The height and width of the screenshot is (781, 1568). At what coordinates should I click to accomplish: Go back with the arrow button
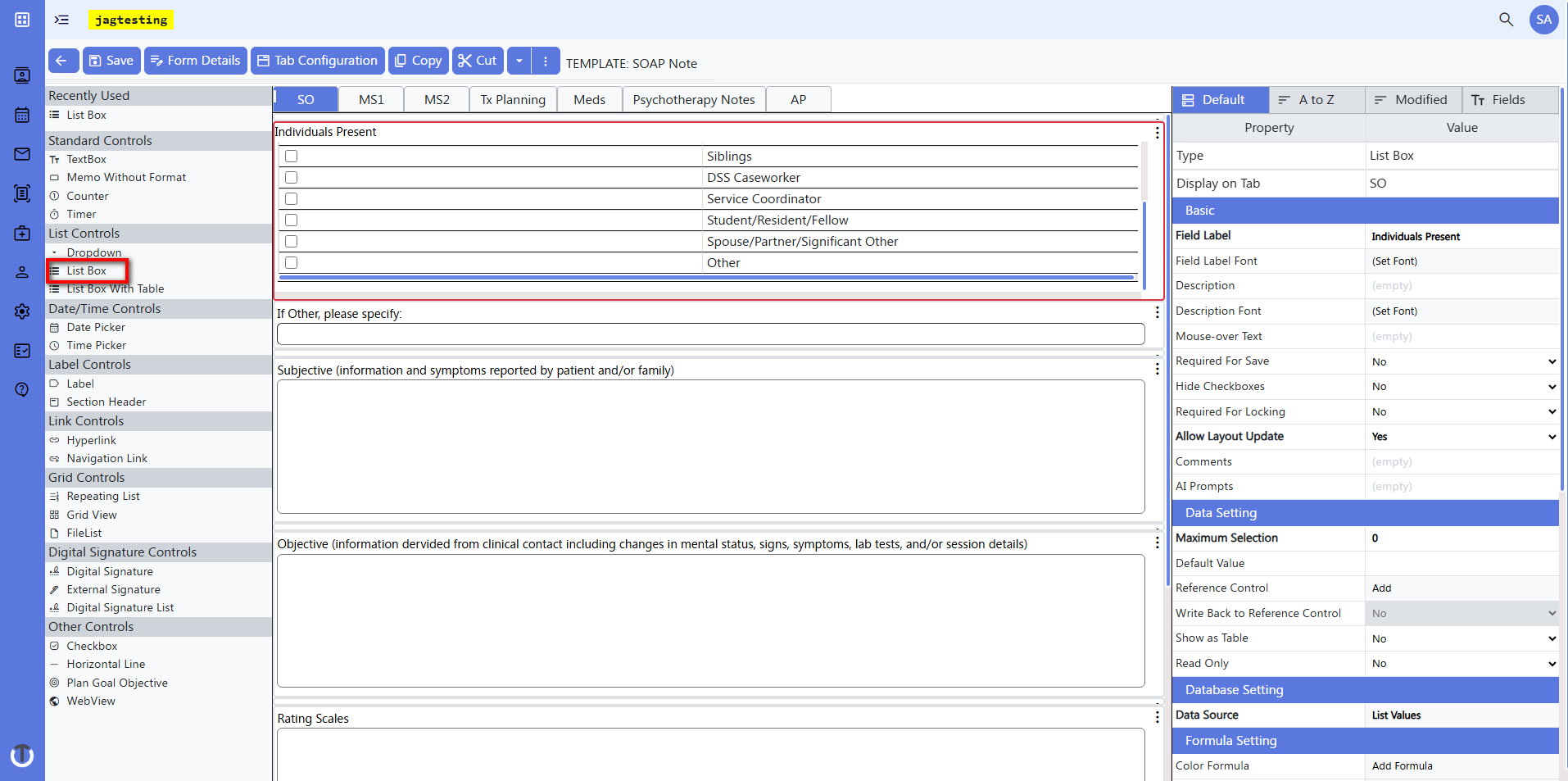click(63, 61)
